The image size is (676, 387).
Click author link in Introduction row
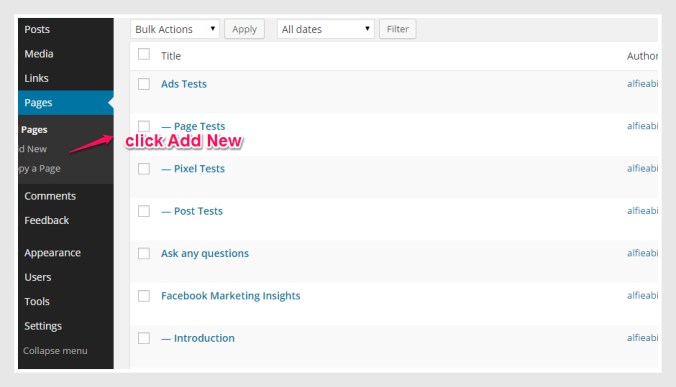pos(642,338)
